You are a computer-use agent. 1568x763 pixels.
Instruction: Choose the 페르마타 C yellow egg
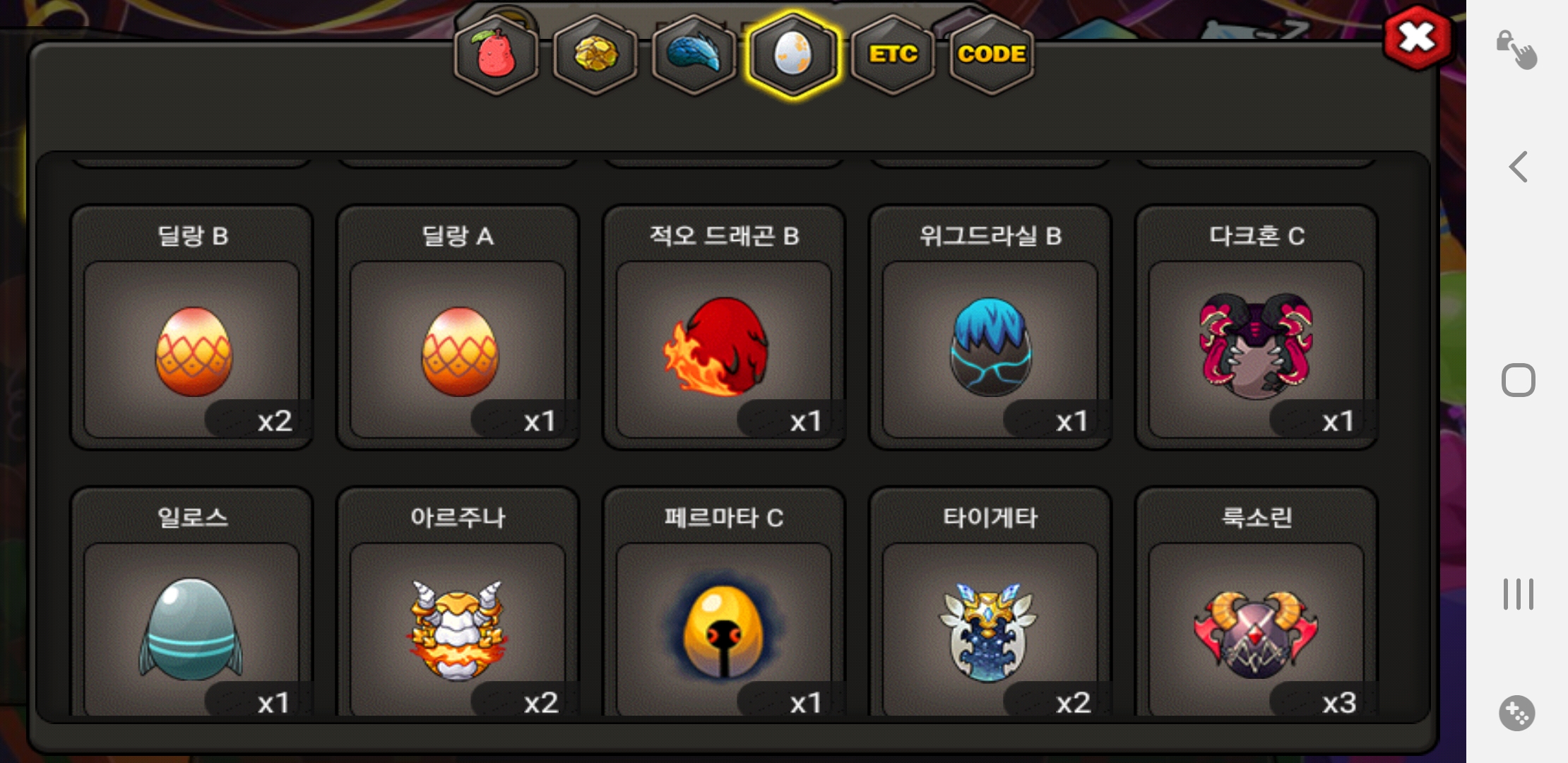[x=724, y=602]
